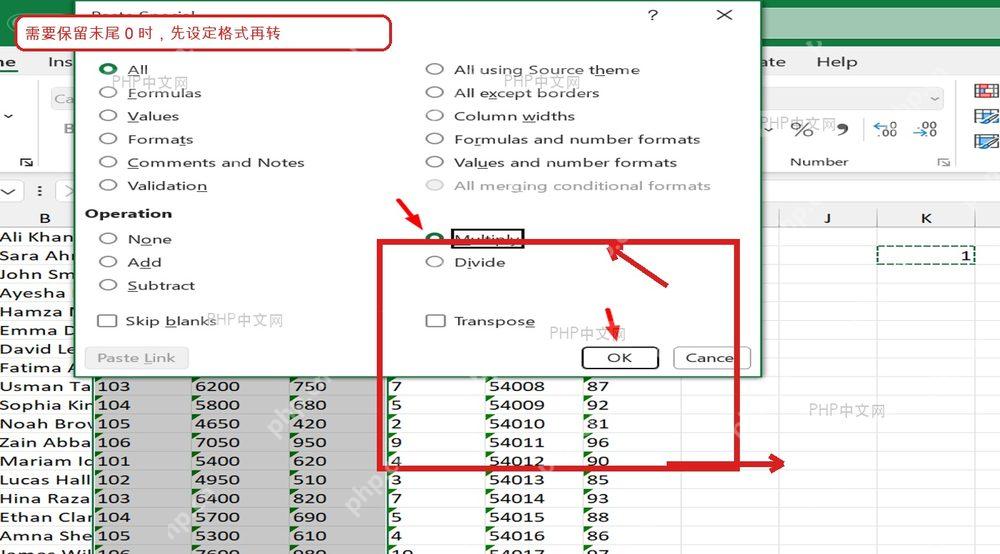Select cell K containing 1
This screenshot has width=1000, height=554.
tap(926, 255)
